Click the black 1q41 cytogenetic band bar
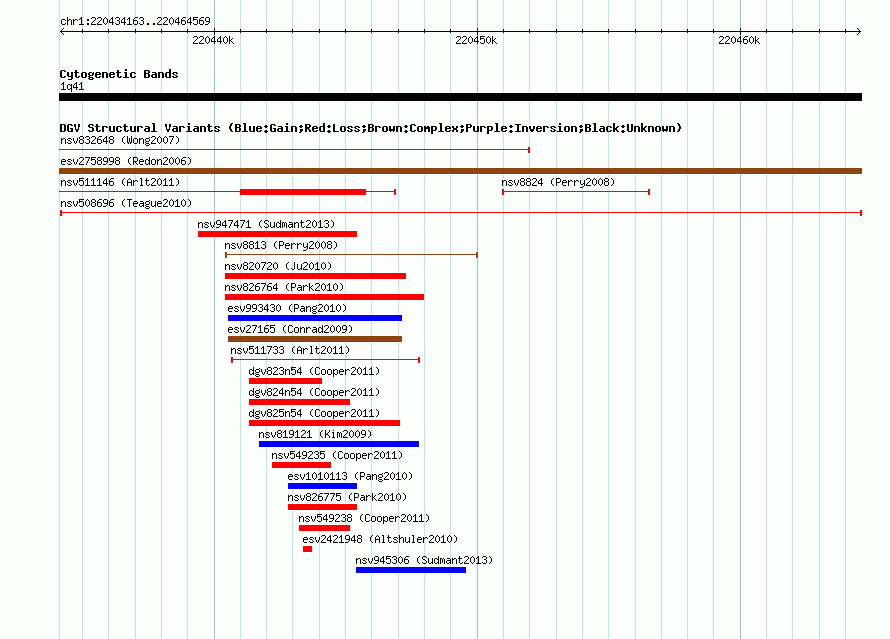The image size is (890, 639). click(x=460, y=97)
